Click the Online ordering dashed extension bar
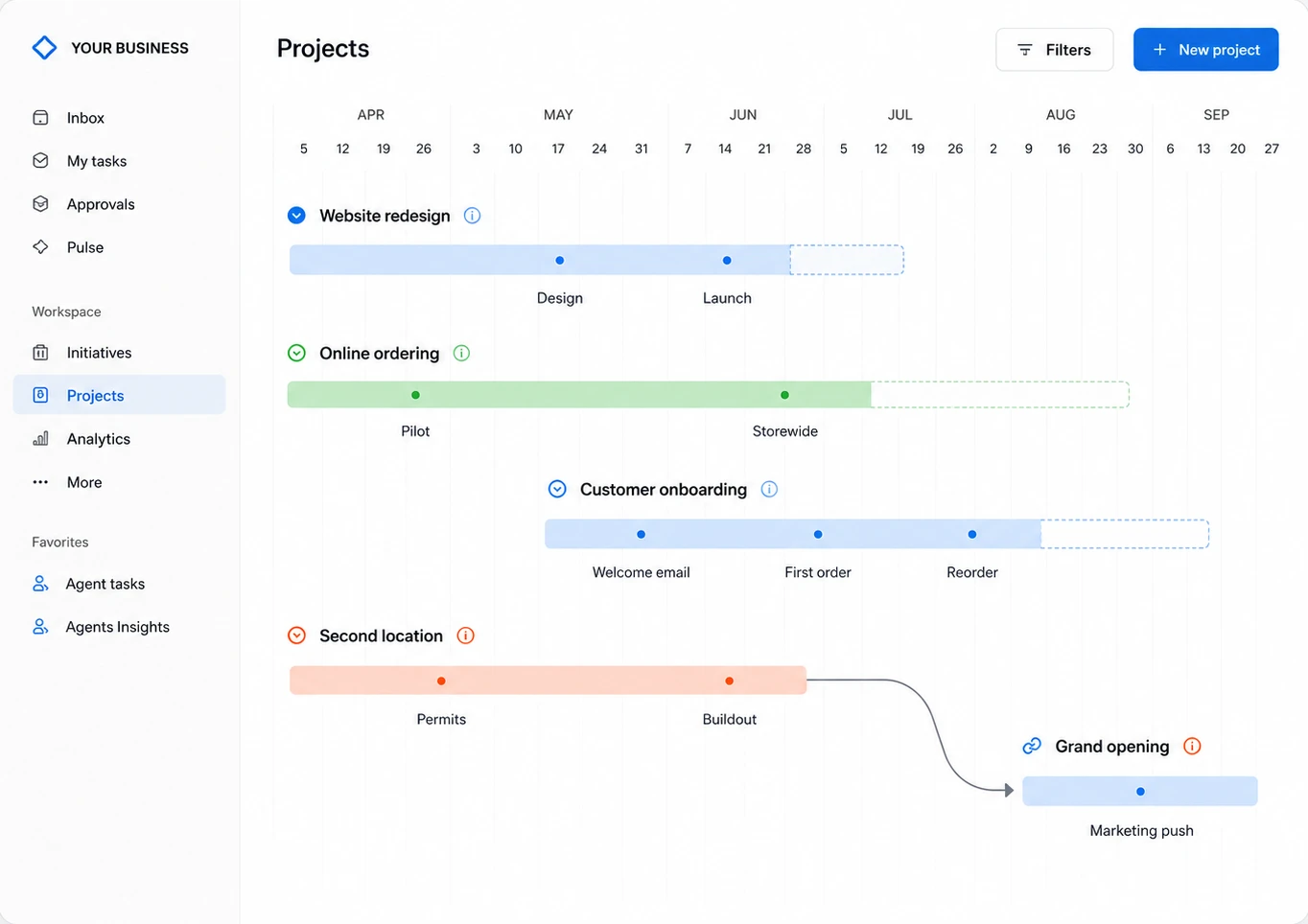This screenshot has height=924, width=1308. tap(1000, 395)
